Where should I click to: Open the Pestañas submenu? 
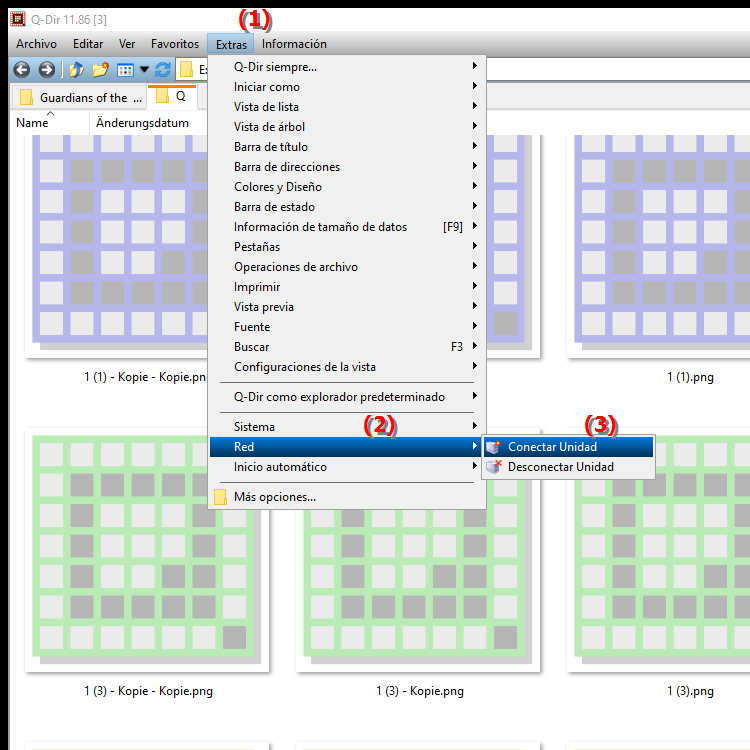[x=348, y=247]
